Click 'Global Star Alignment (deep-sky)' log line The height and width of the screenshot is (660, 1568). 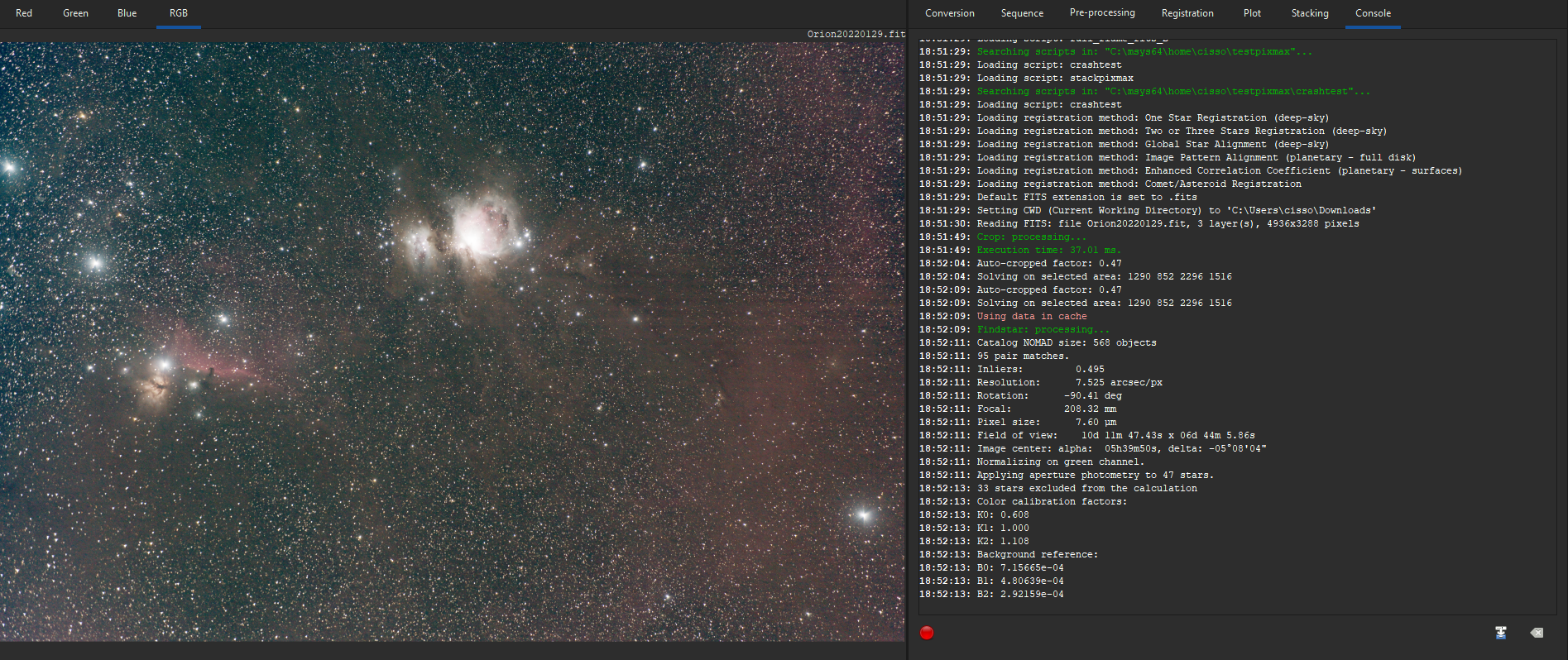tap(1124, 145)
